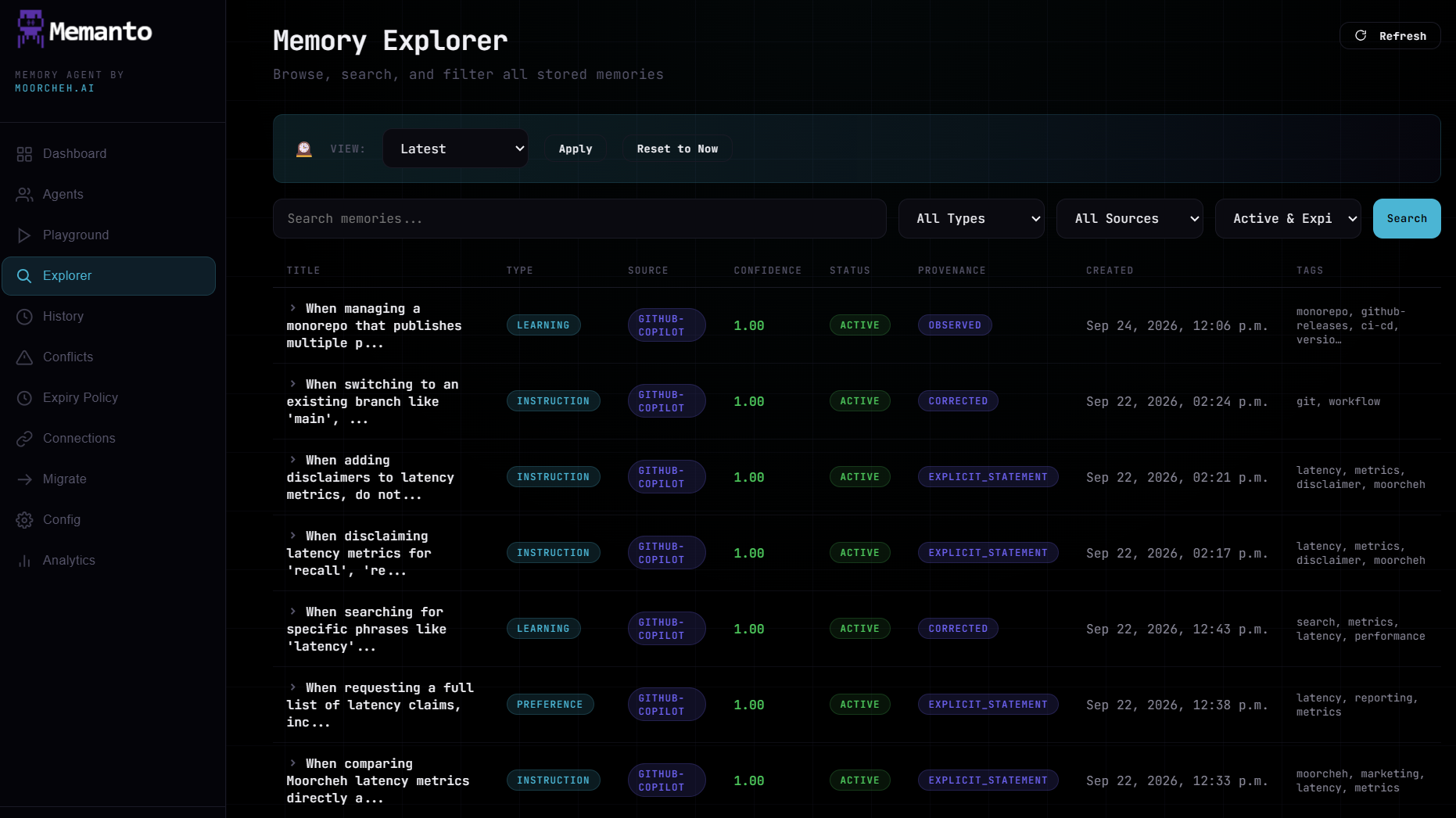Click the Config gear icon

click(24, 520)
